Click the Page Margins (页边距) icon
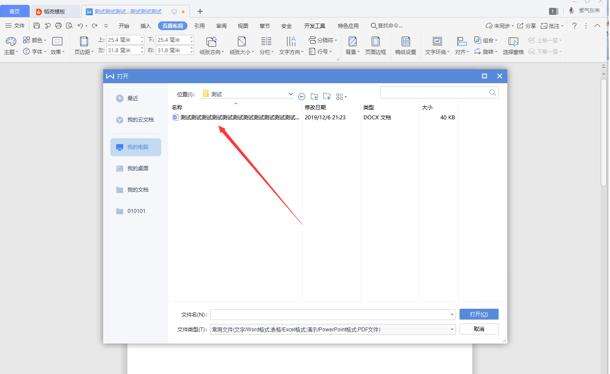Viewport: 610px width, 374px height. [x=84, y=41]
